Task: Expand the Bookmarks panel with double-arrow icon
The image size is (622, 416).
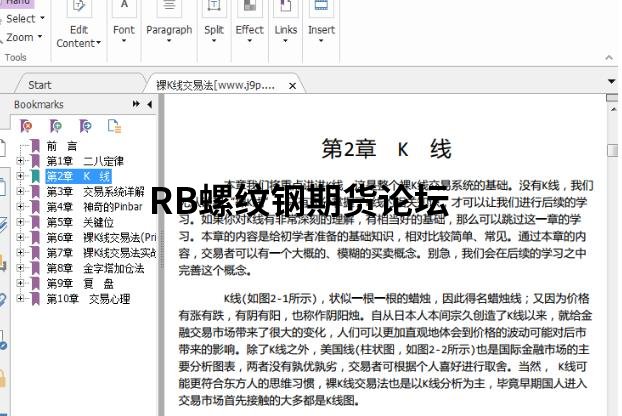Action: (136, 104)
